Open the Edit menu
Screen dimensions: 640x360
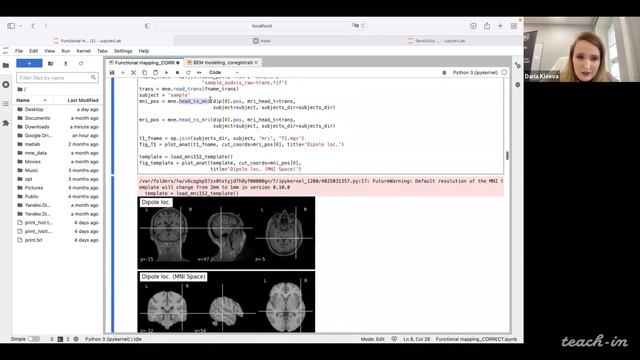click(33, 51)
